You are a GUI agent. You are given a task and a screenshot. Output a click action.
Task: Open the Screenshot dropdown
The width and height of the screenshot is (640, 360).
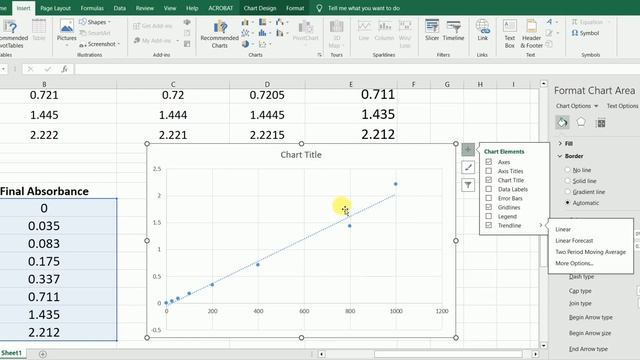coord(100,44)
